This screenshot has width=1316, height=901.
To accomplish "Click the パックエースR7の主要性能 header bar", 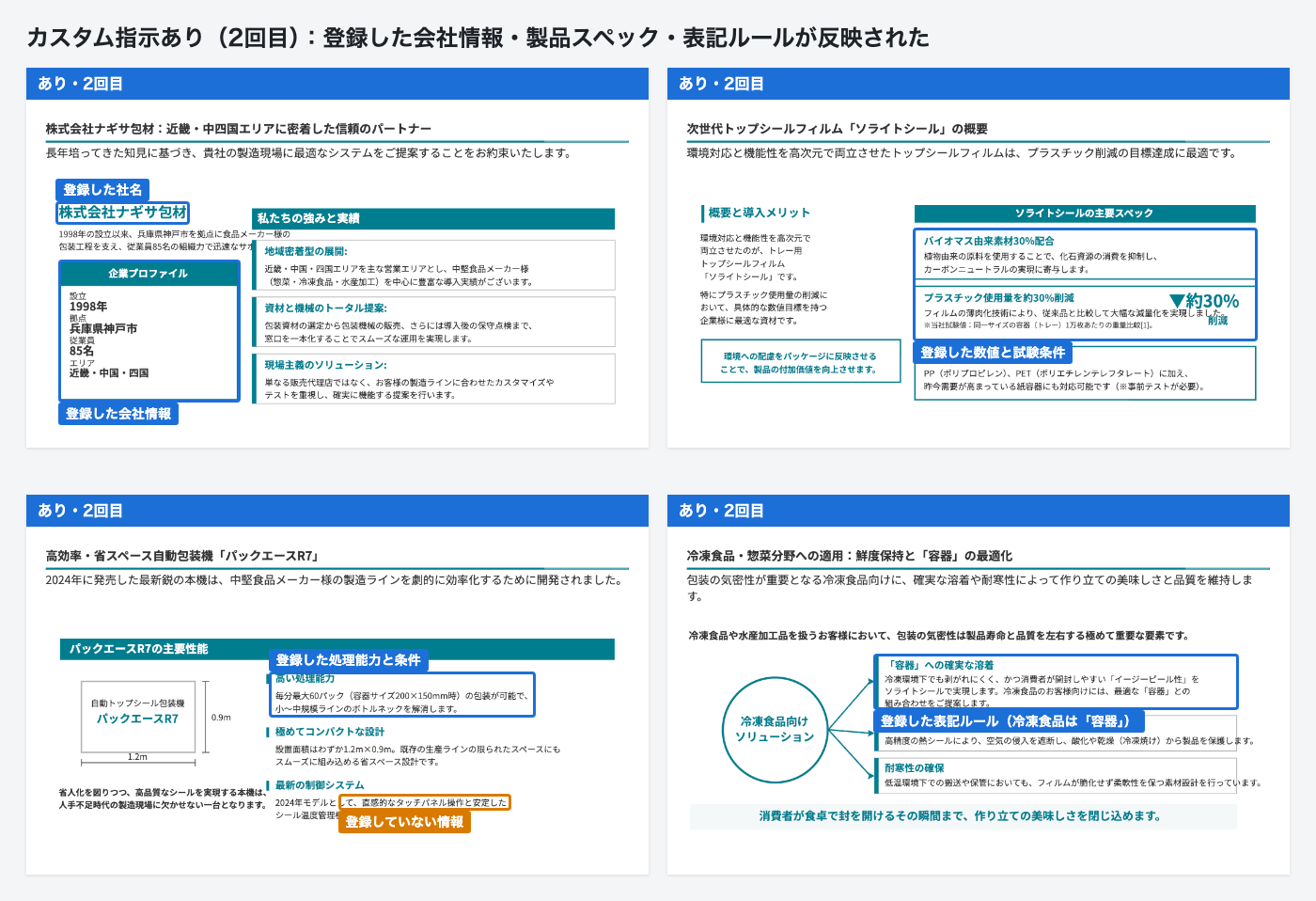I will coord(337,649).
